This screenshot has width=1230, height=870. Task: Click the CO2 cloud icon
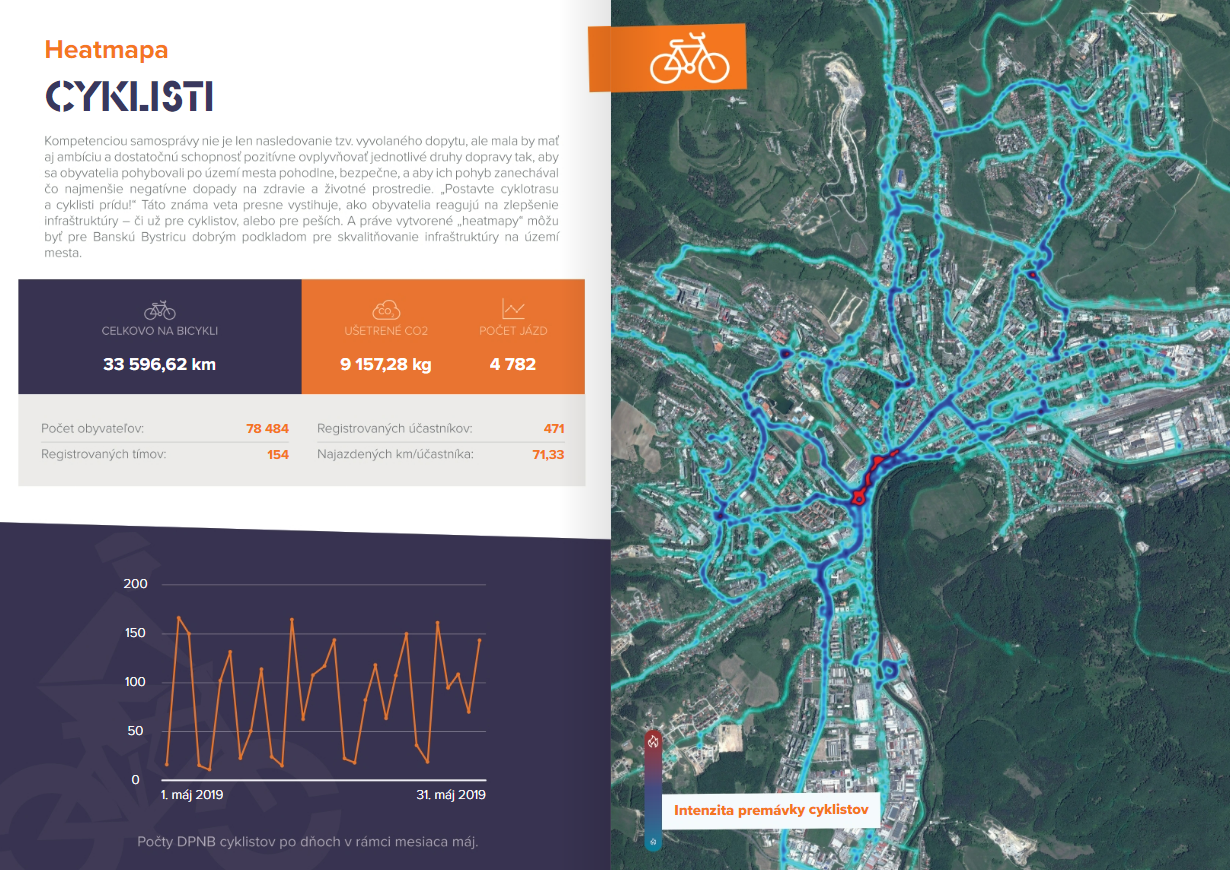tap(386, 310)
